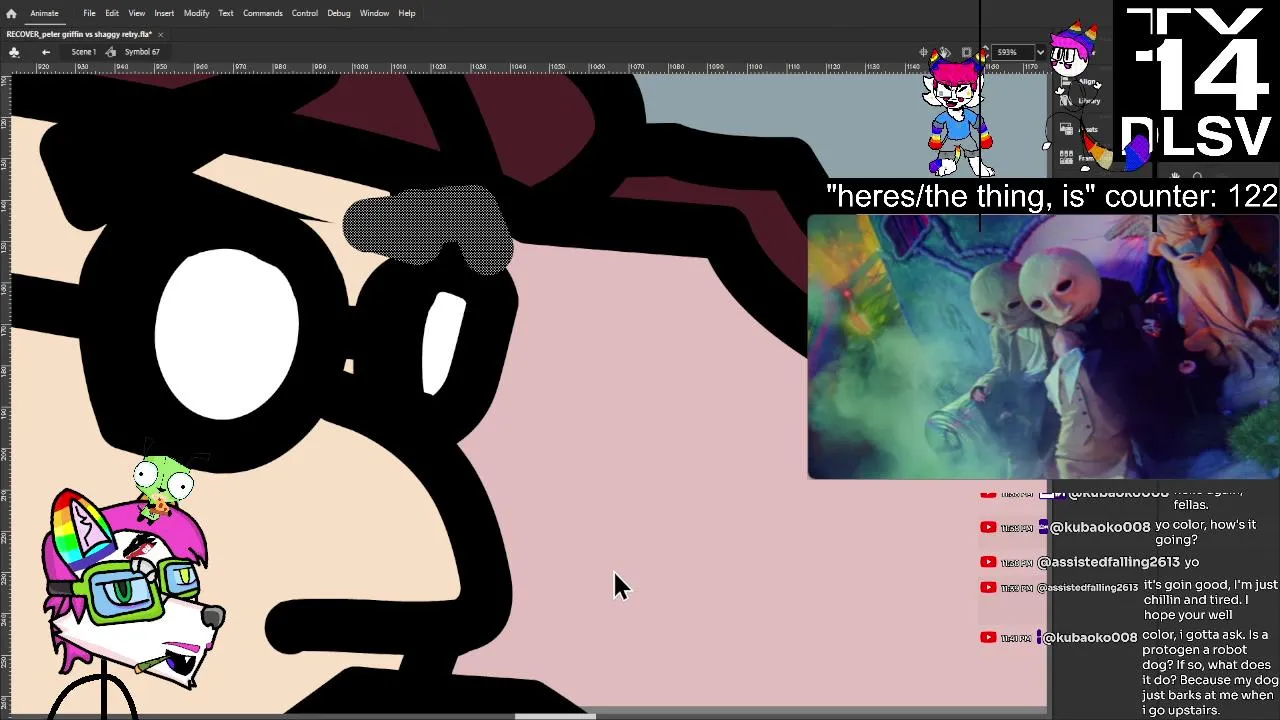Close the RECOVER_peter griffin document tab
Screen dimensions: 1280x720
160,34
